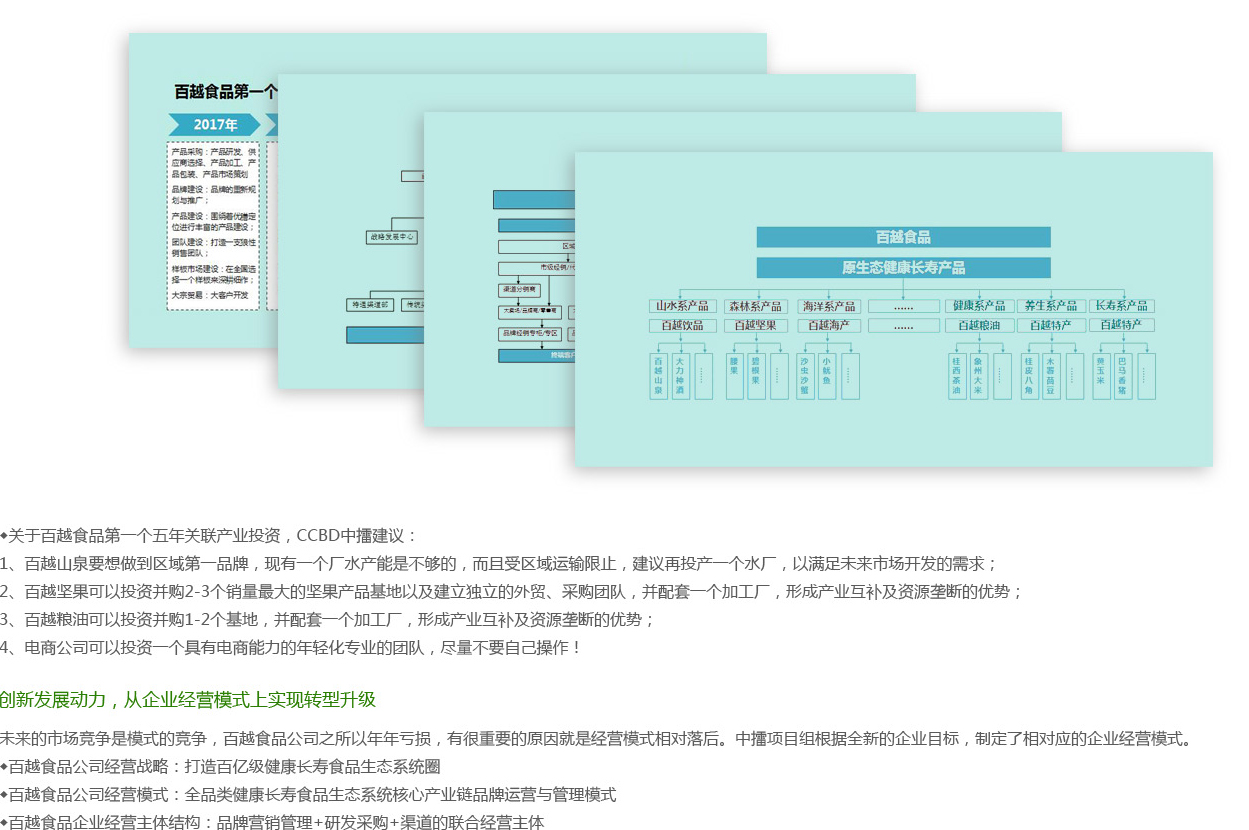Click the 百越食品第一个 slide title
The width and height of the screenshot is (1249, 830).
click(x=226, y=92)
